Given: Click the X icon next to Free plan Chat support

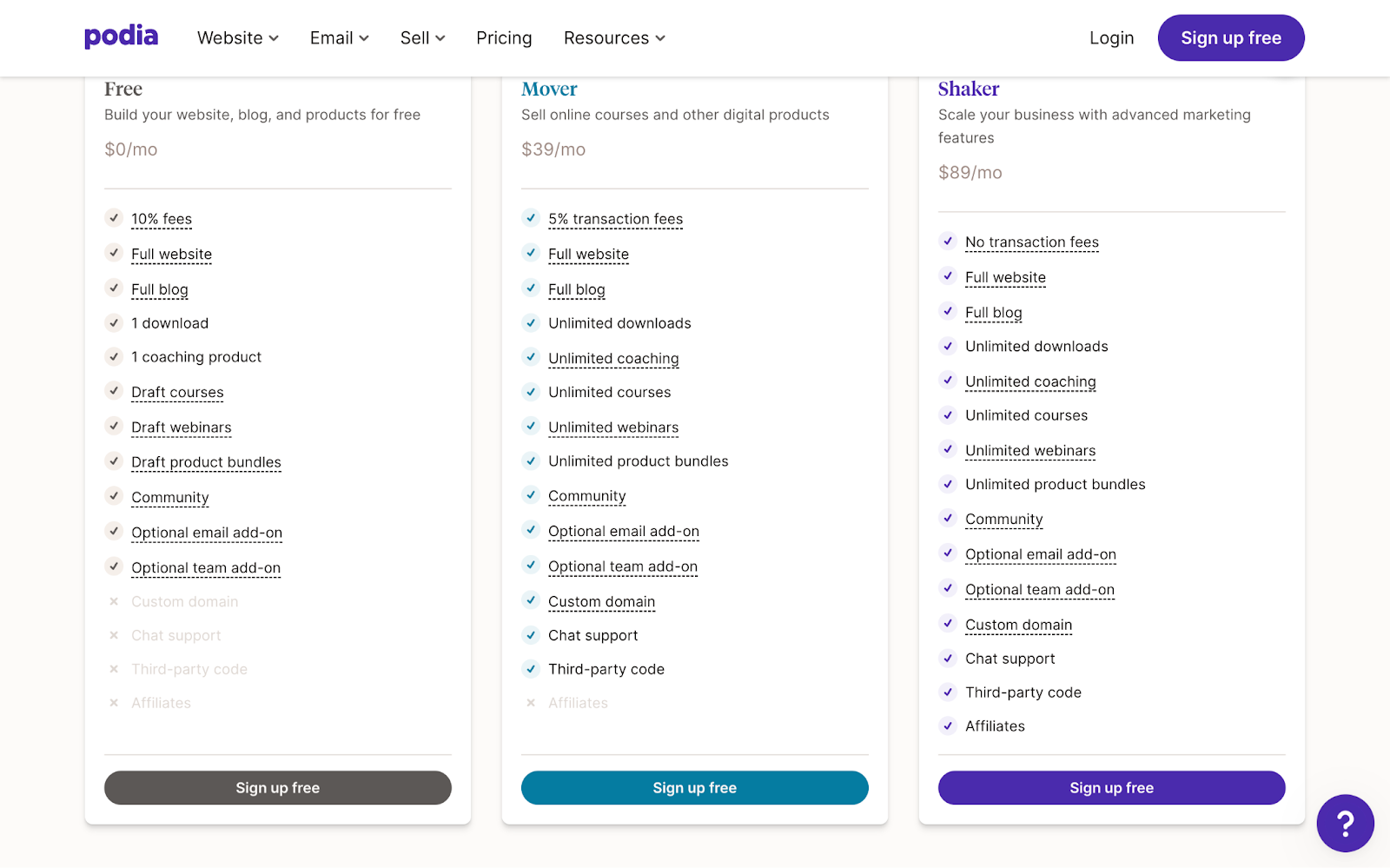Looking at the screenshot, I should 114,635.
